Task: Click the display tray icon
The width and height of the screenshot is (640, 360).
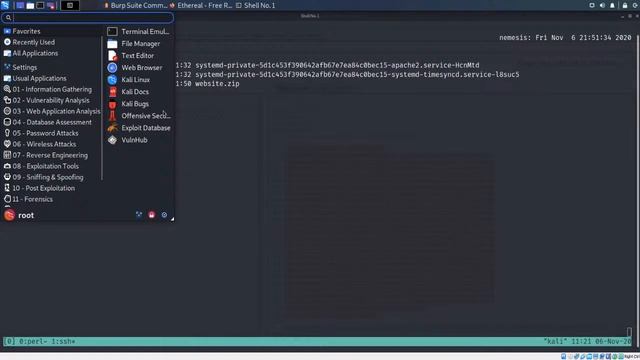Action: coord(591,5)
